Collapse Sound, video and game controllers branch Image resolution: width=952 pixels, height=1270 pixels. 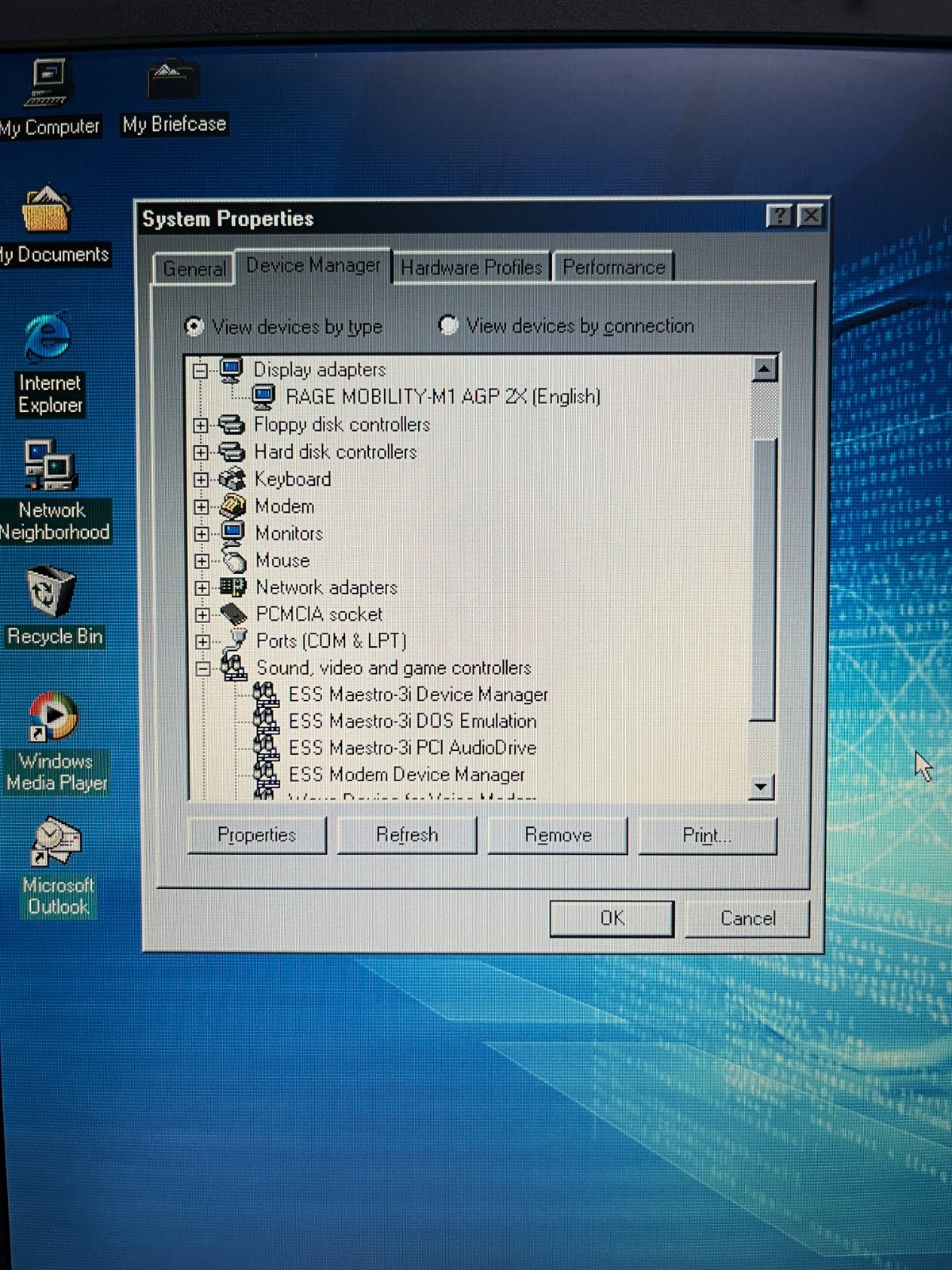point(203,668)
